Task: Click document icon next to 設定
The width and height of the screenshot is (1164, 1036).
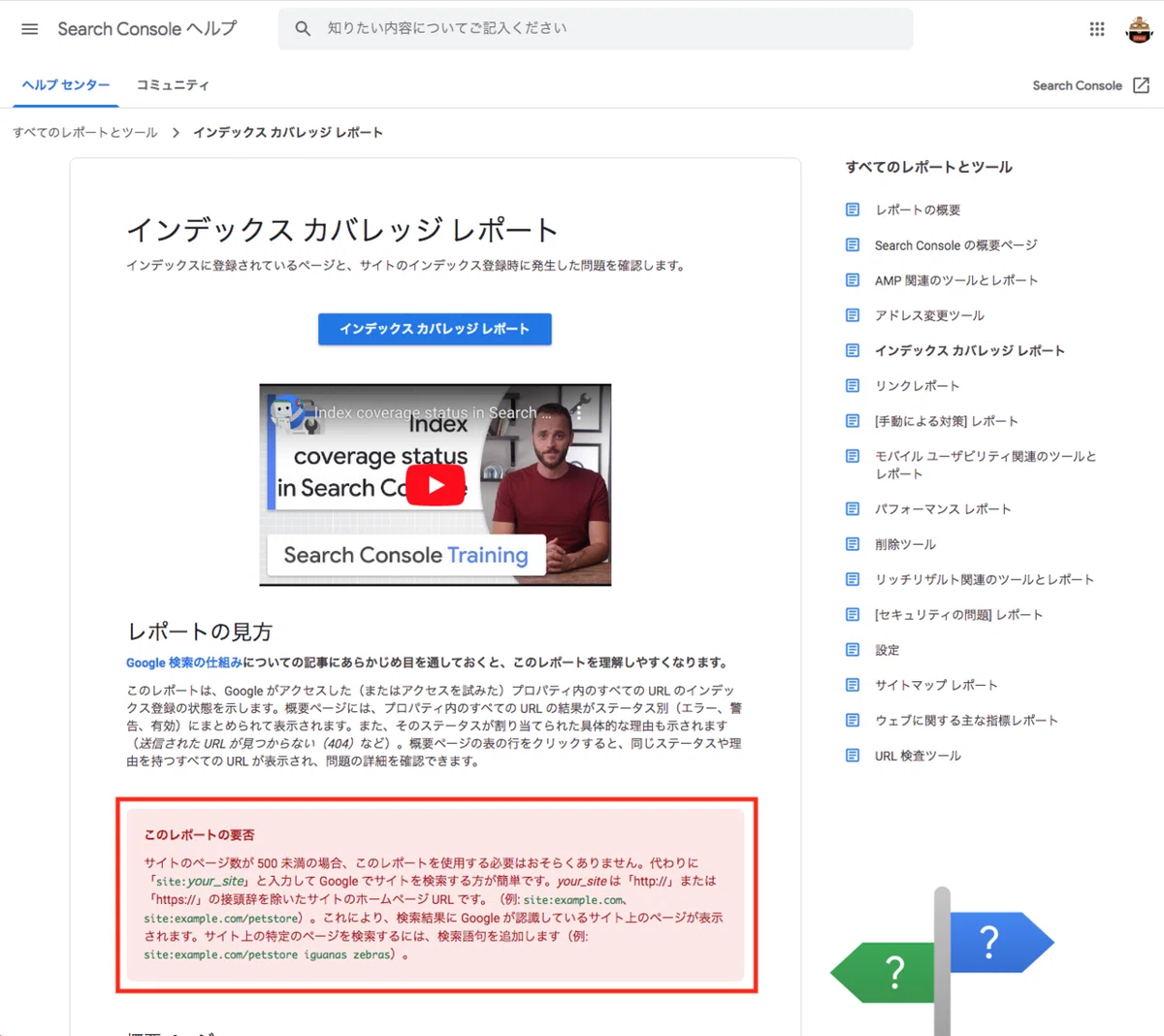Action: [x=853, y=650]
